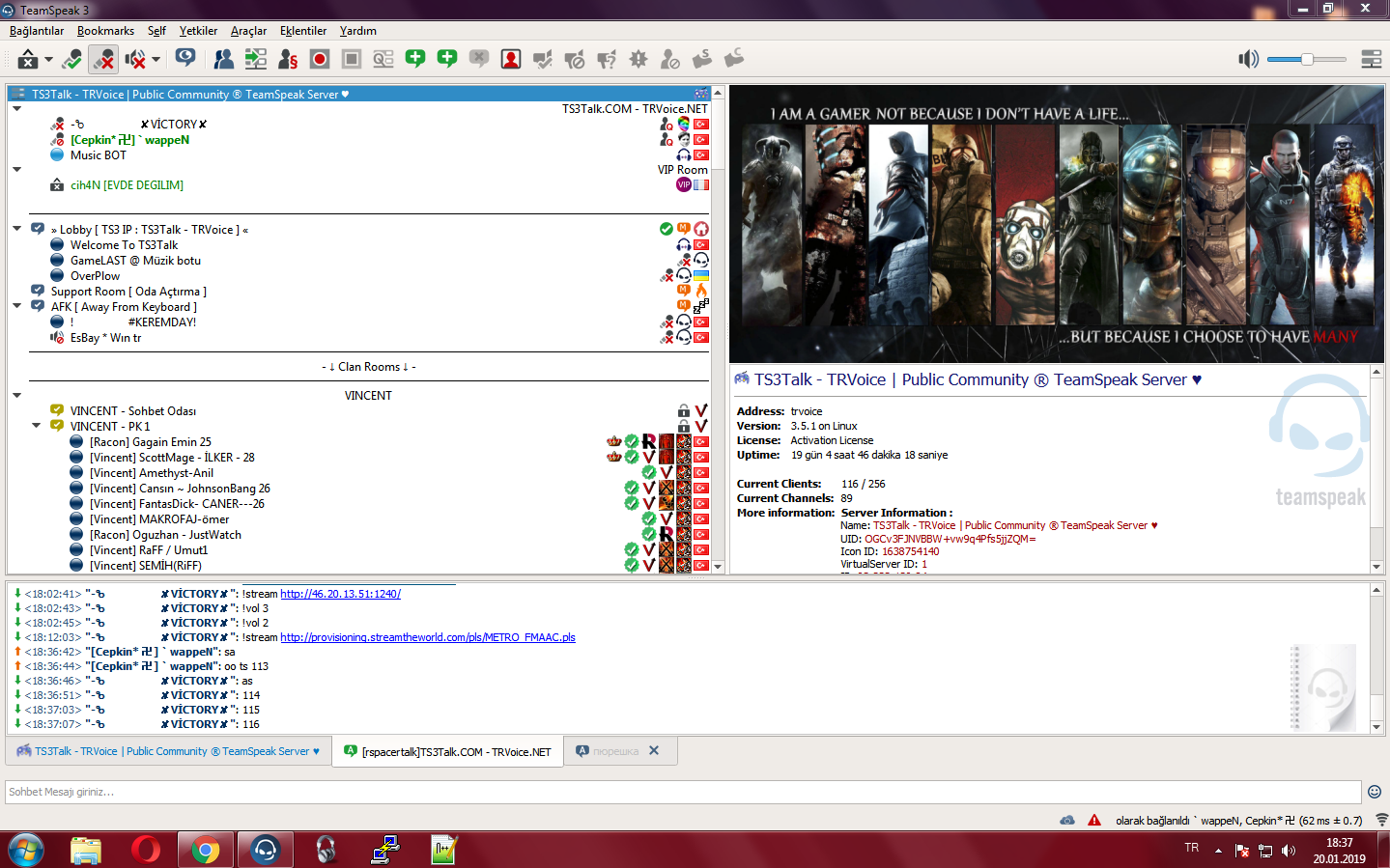Focus the Sohbet Mesajı chat input field
Viewport: 1390px width, 868px height.
pyautogui.click(x=683, y=792)
